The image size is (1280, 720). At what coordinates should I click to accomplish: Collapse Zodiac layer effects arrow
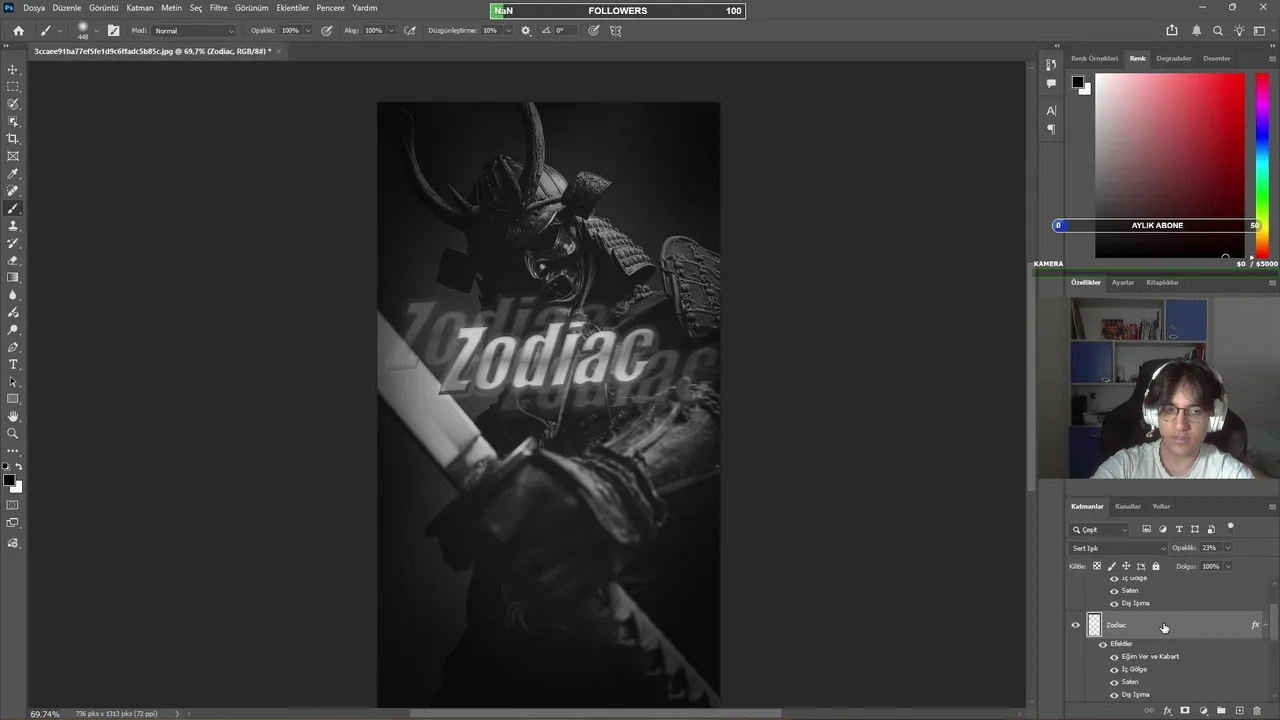1266,625
